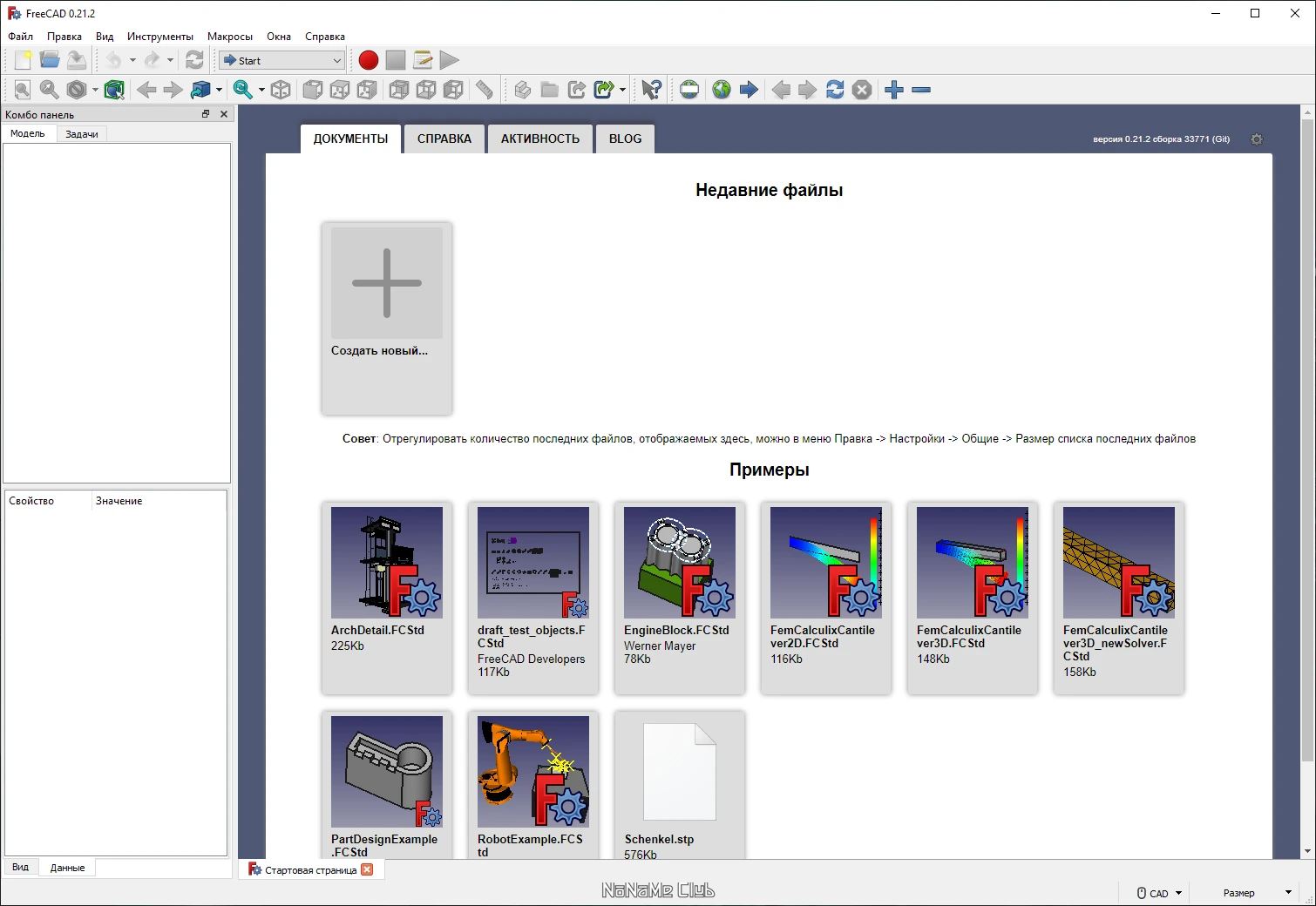Click the refresh web page icon
The image size is (1316, 906).
pyautogui.click(x=835, y=90)
